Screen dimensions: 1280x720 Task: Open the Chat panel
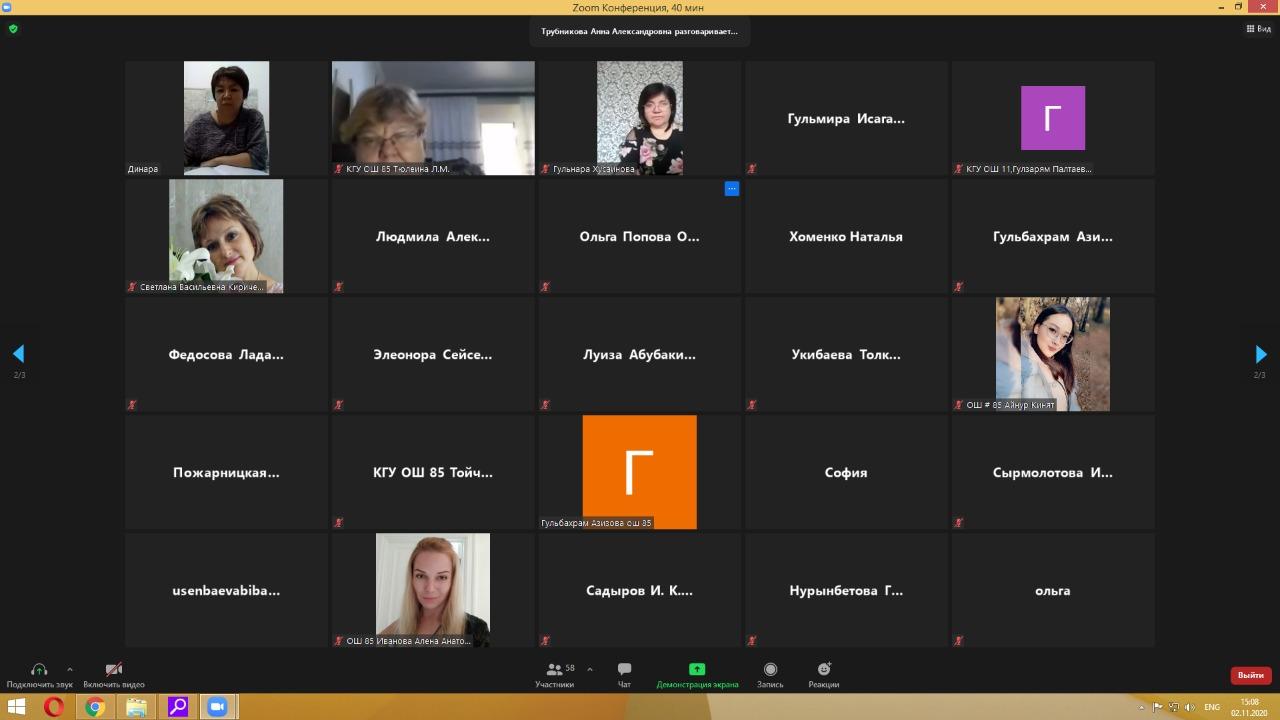coord(624,670)
